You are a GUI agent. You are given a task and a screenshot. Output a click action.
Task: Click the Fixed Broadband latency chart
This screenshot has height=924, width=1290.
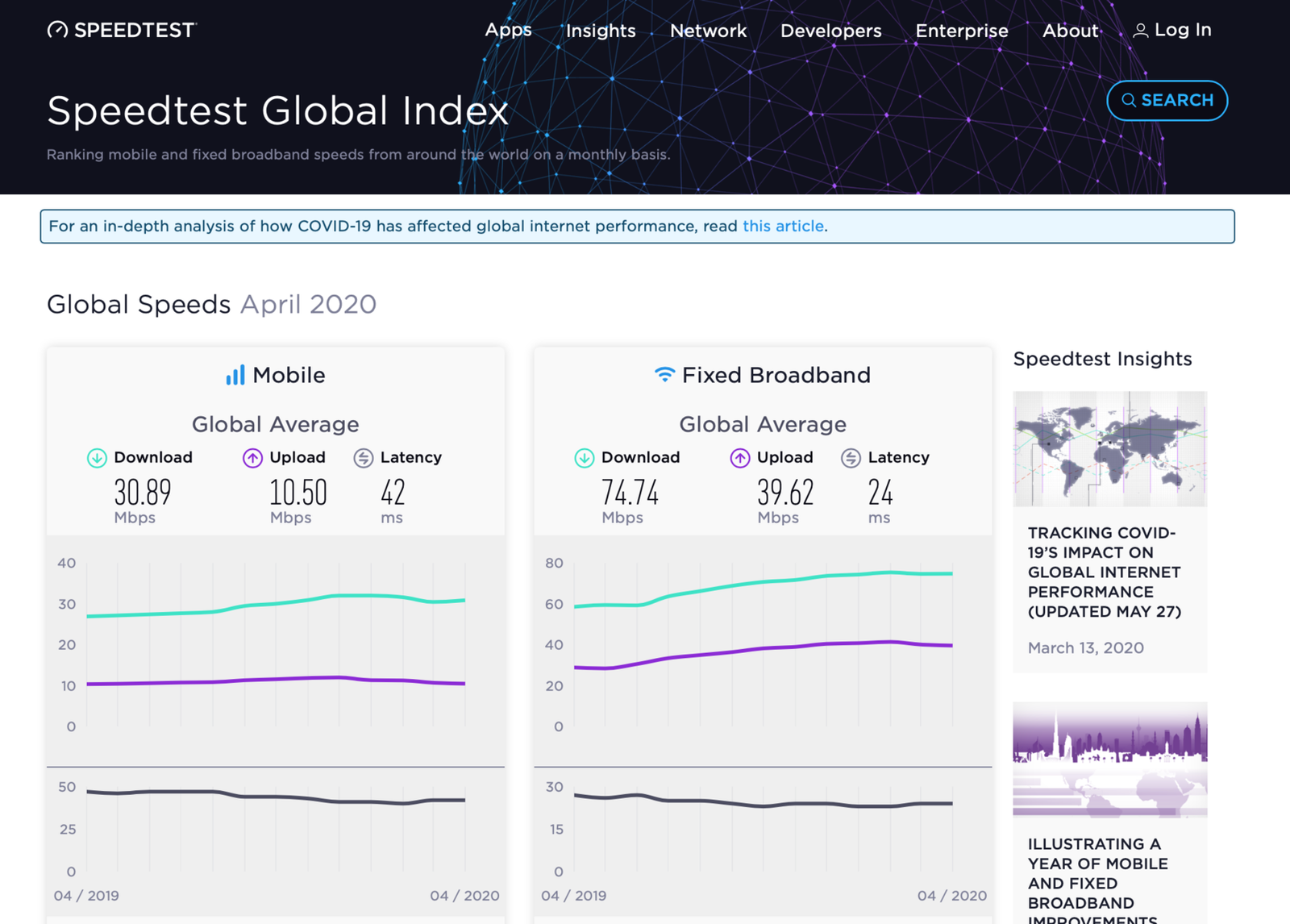pyautogui.click(x=763, y=829)
